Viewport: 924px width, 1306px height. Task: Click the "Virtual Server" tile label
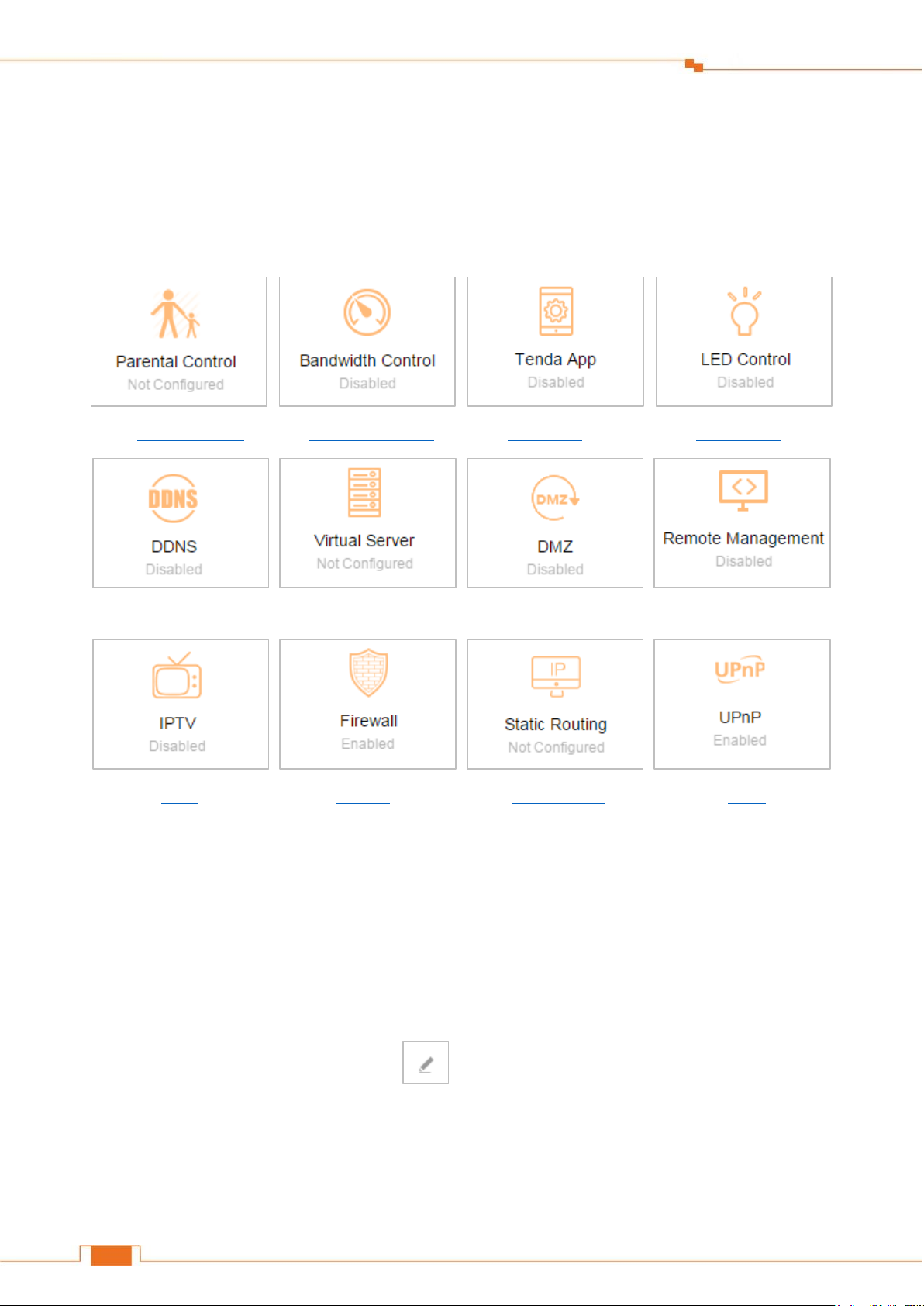364,540
